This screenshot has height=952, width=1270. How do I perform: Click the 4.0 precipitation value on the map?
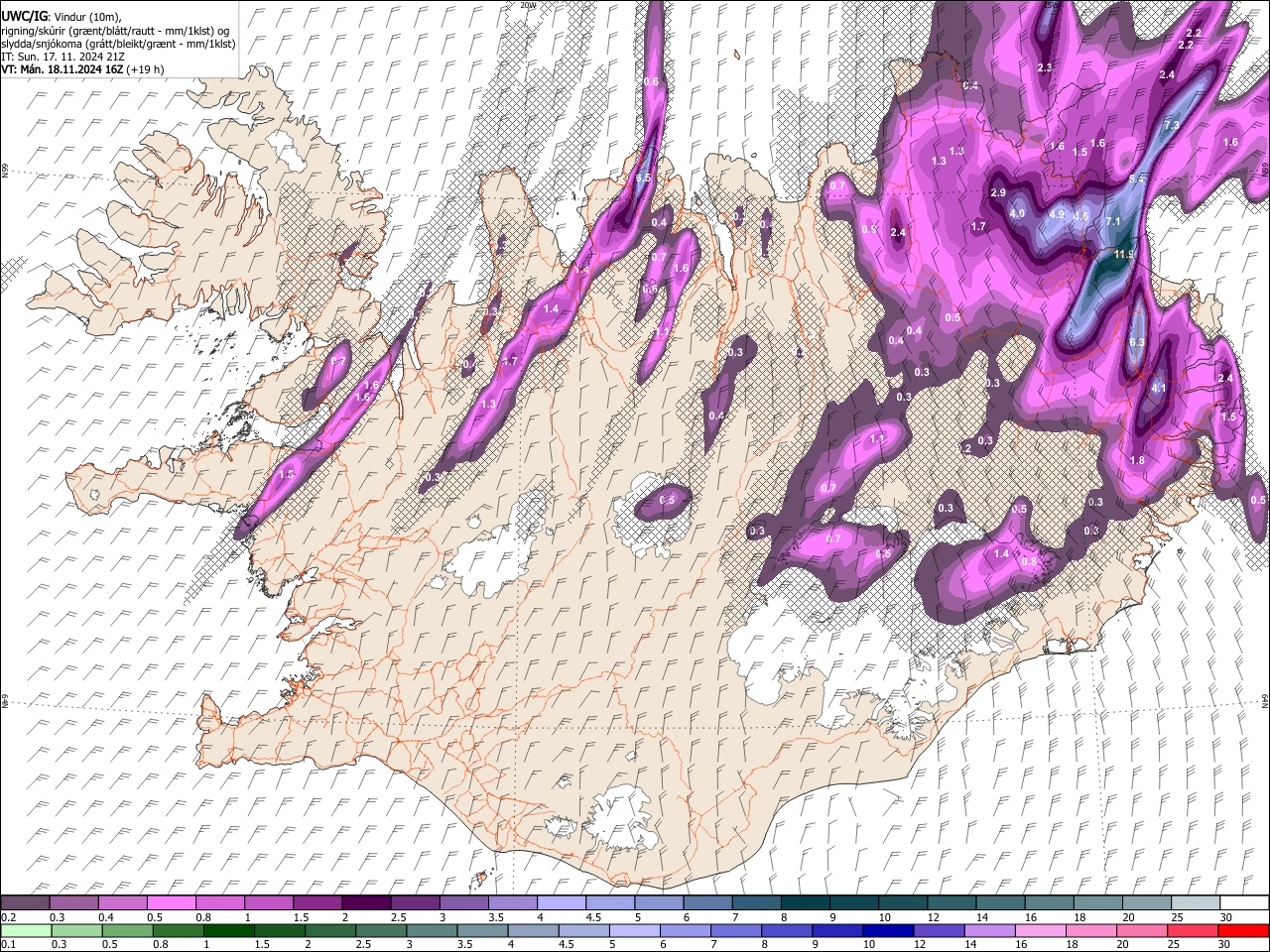[x=1017, y=213]
